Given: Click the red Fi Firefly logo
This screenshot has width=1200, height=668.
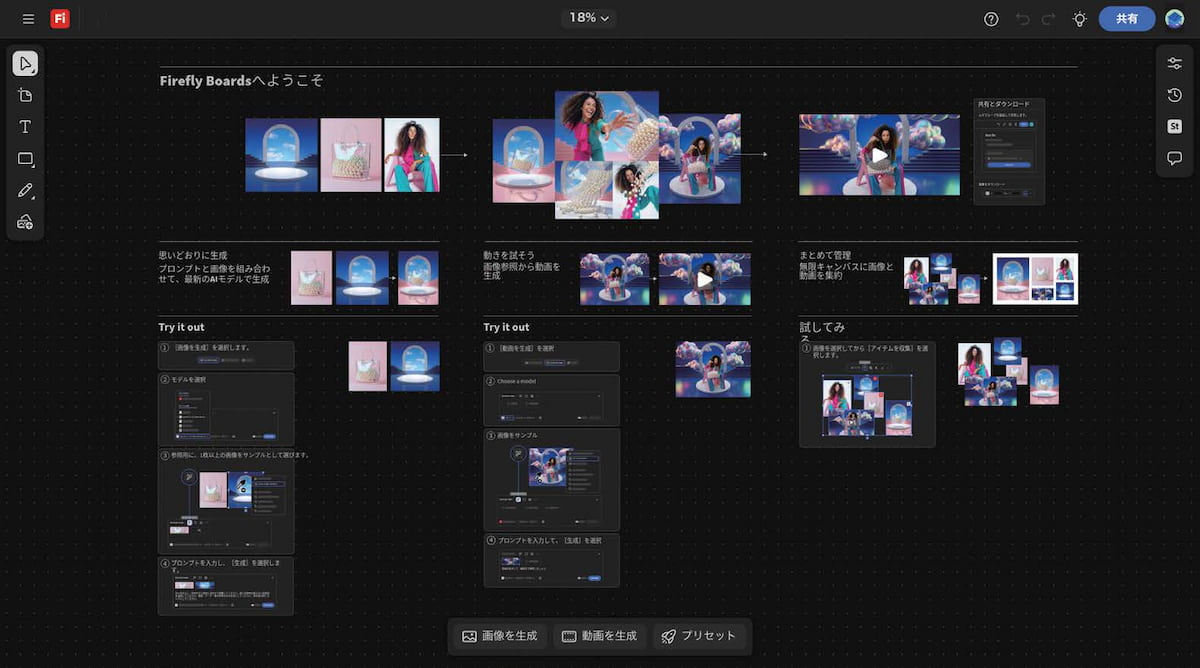Looking at the screenshot, I should click(60, 19).
